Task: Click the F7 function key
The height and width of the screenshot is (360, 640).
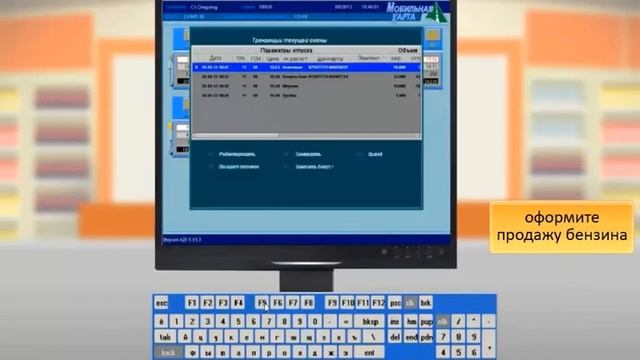Action: pos(293,303)
